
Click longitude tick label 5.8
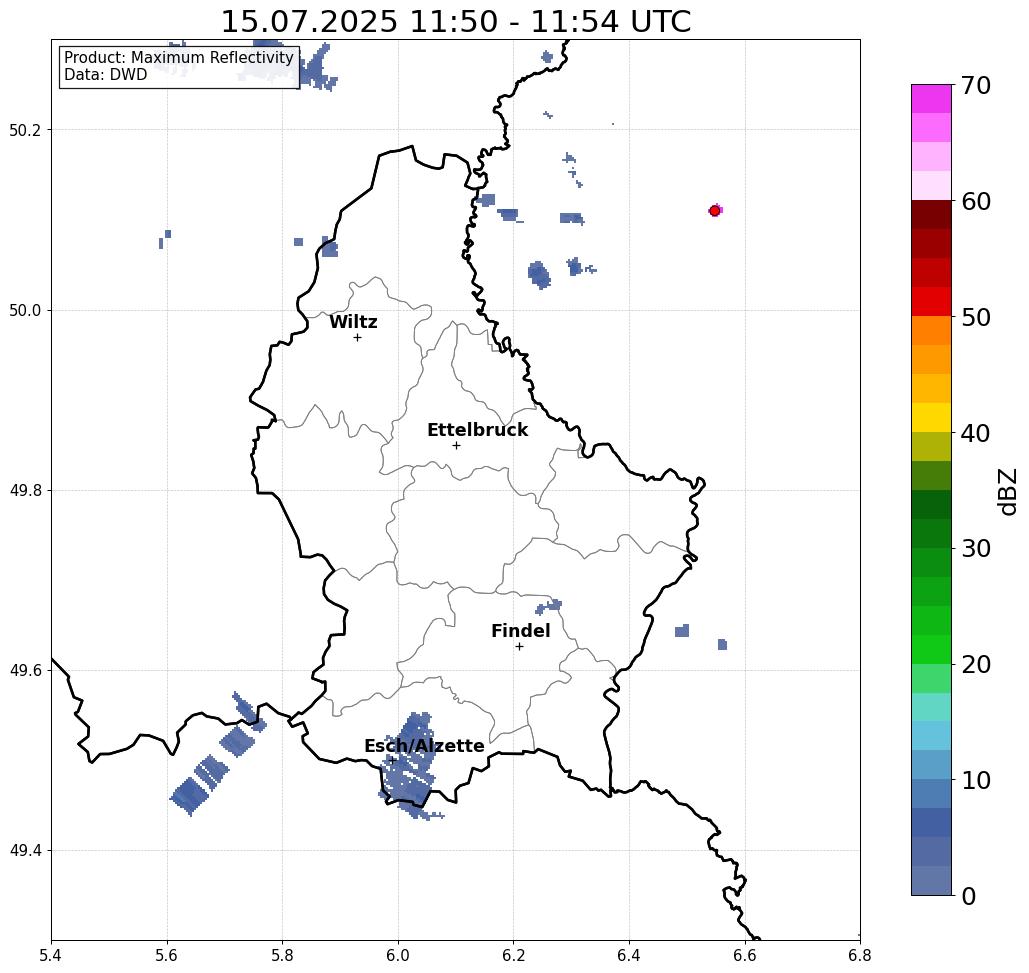click(x=282, y=955)
